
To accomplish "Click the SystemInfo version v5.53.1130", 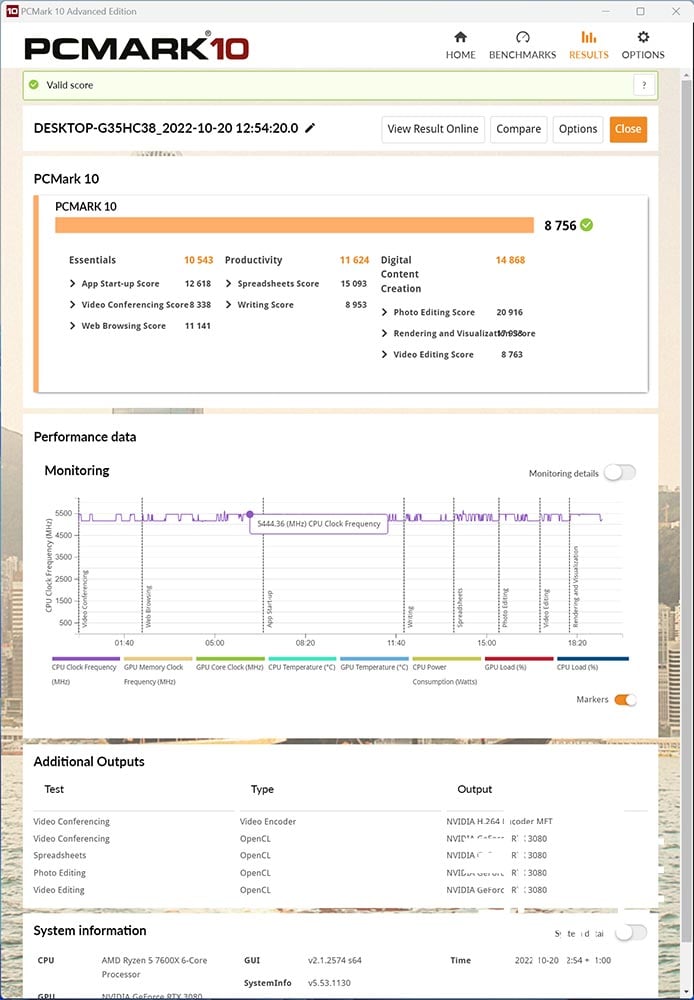I will pyautogui.click(x=329, y=983).
